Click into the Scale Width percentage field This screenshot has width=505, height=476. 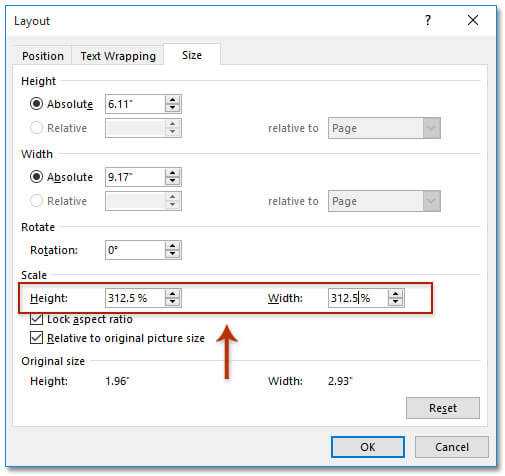click(358, 298)
